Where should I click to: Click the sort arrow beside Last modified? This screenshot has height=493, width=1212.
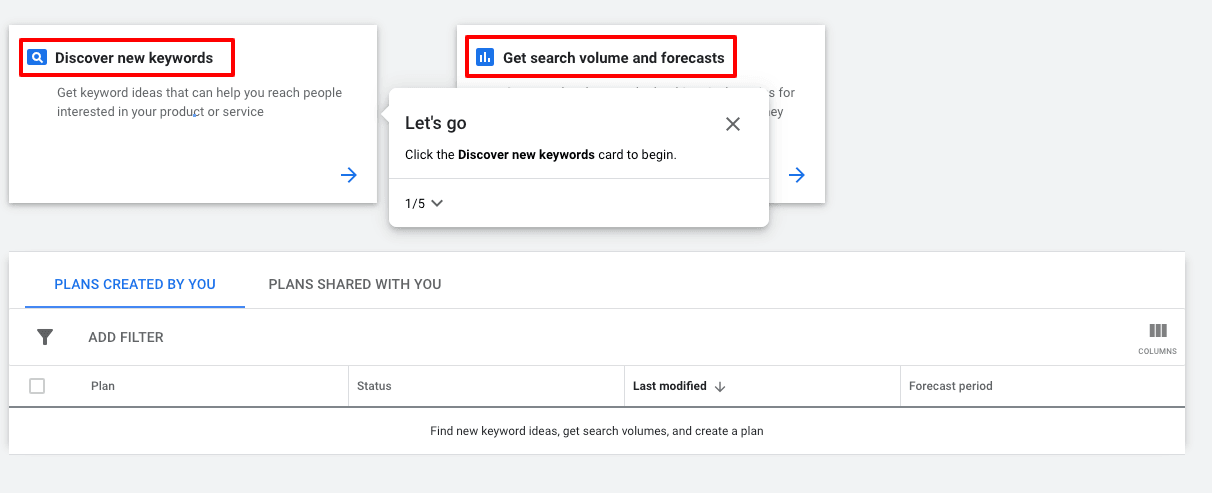point(720,387)
